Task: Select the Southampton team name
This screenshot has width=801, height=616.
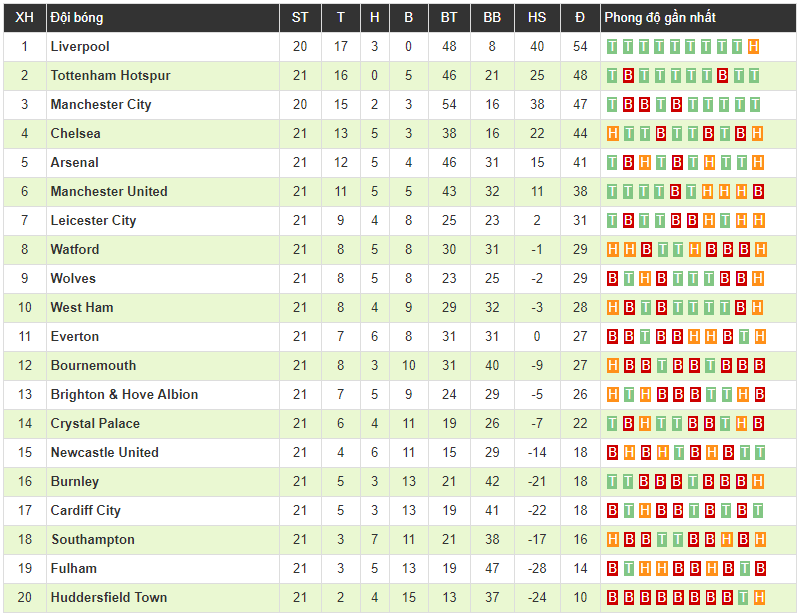Action: [x=92, y=540]
